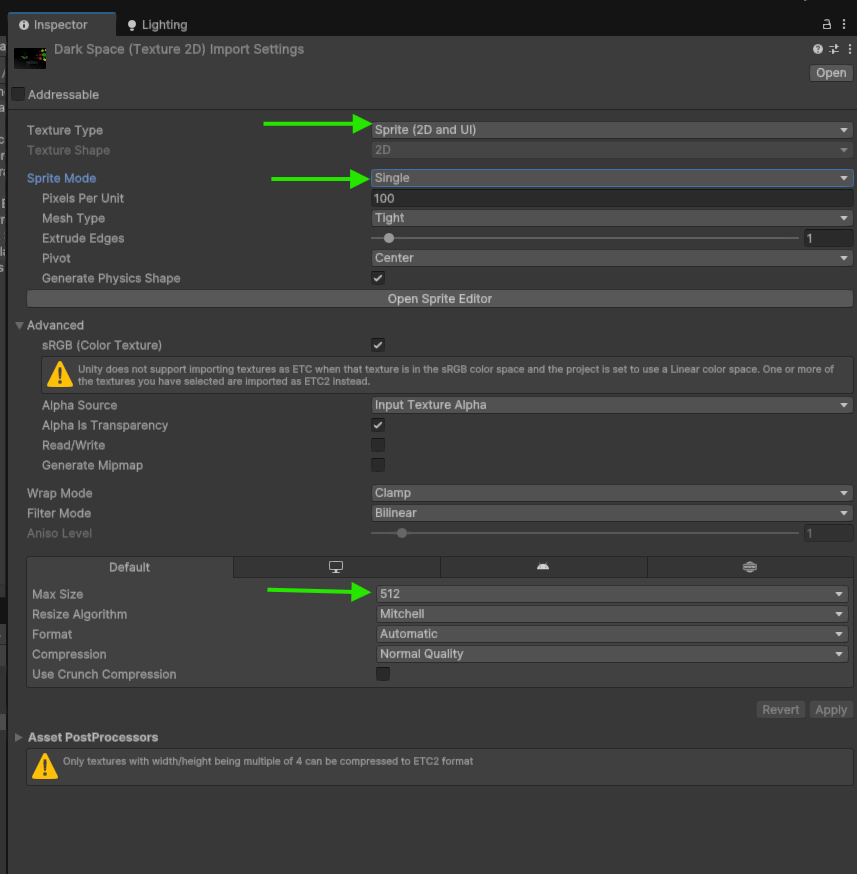The image size is (857, 874).
Task: Open the Max Size dropdown
Action: (612, 594)
